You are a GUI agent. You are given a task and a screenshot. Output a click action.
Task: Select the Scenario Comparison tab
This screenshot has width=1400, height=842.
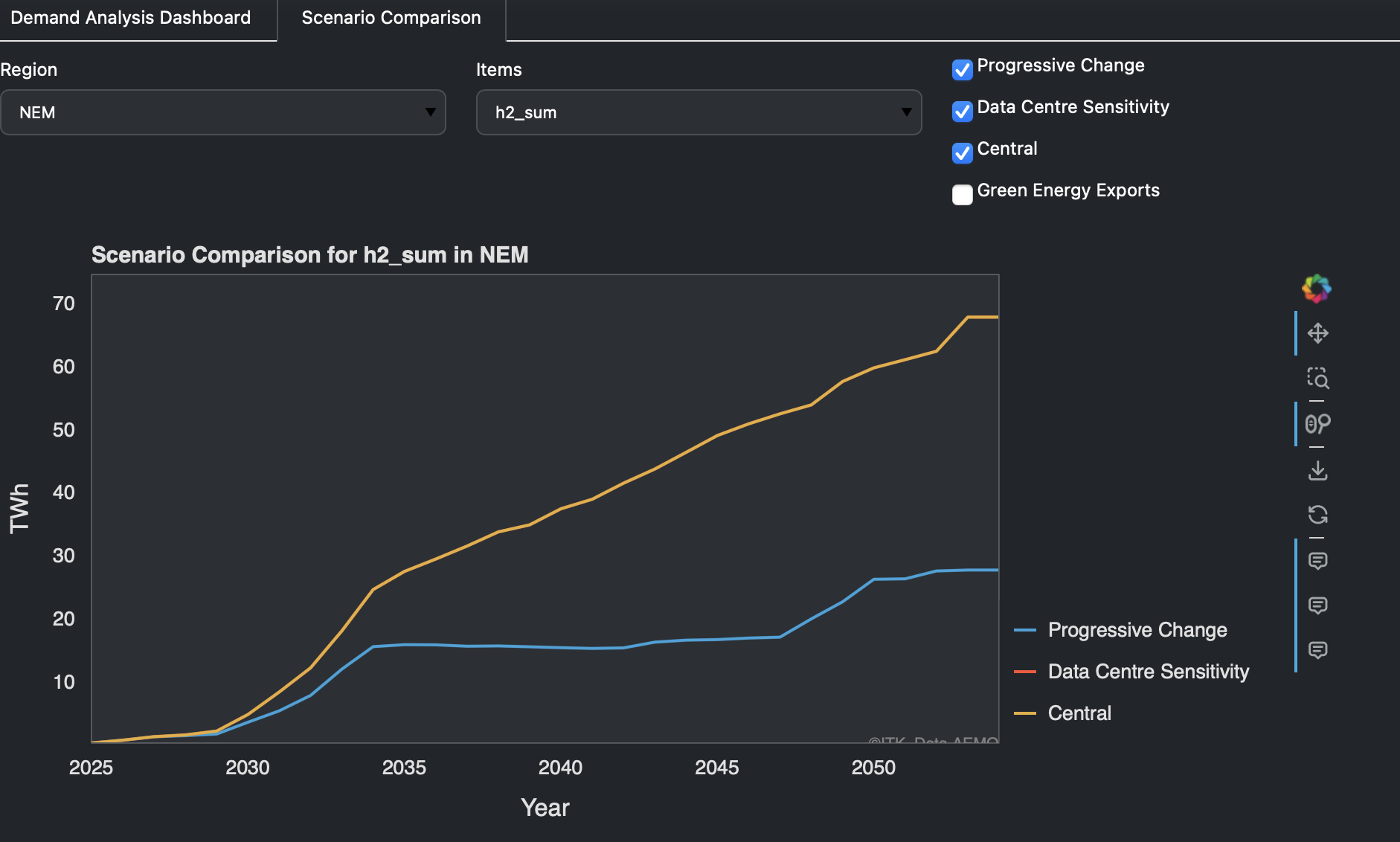click(x=391, y=17)
